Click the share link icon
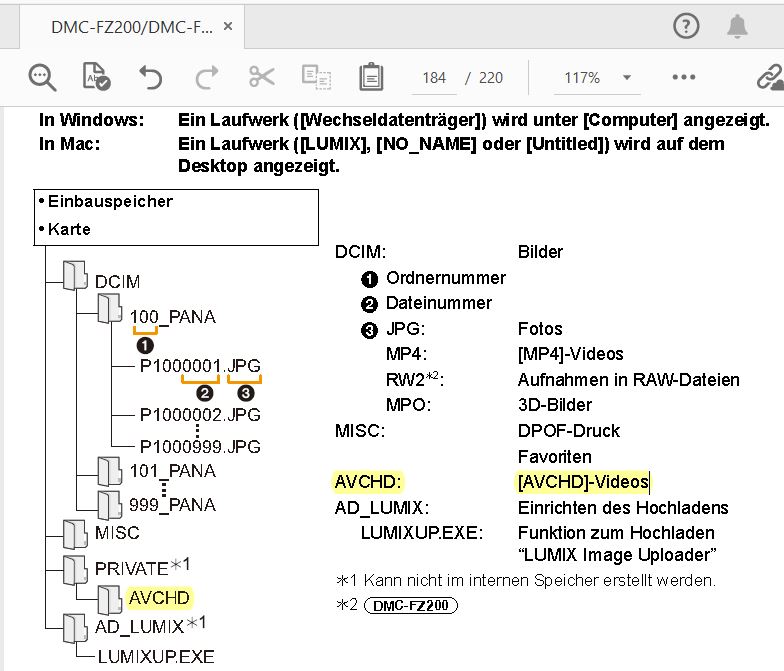This screenshot has height=671, width=784. pyautogui.click(x=768, y=77)
